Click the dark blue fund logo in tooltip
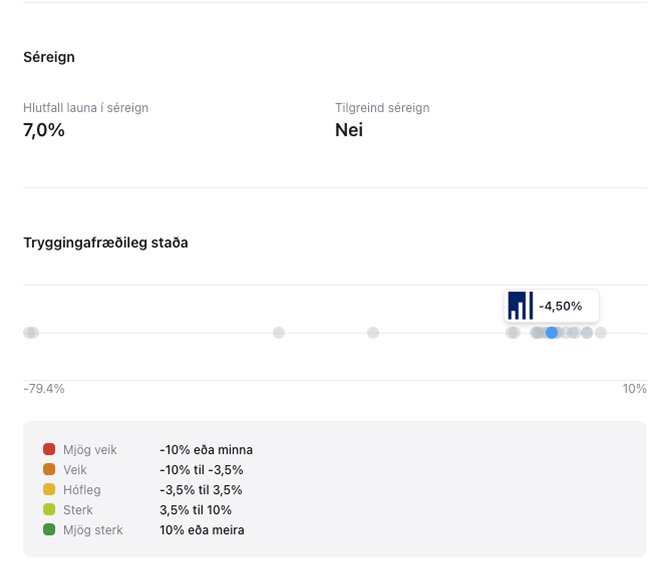 [x=520, y=306]
